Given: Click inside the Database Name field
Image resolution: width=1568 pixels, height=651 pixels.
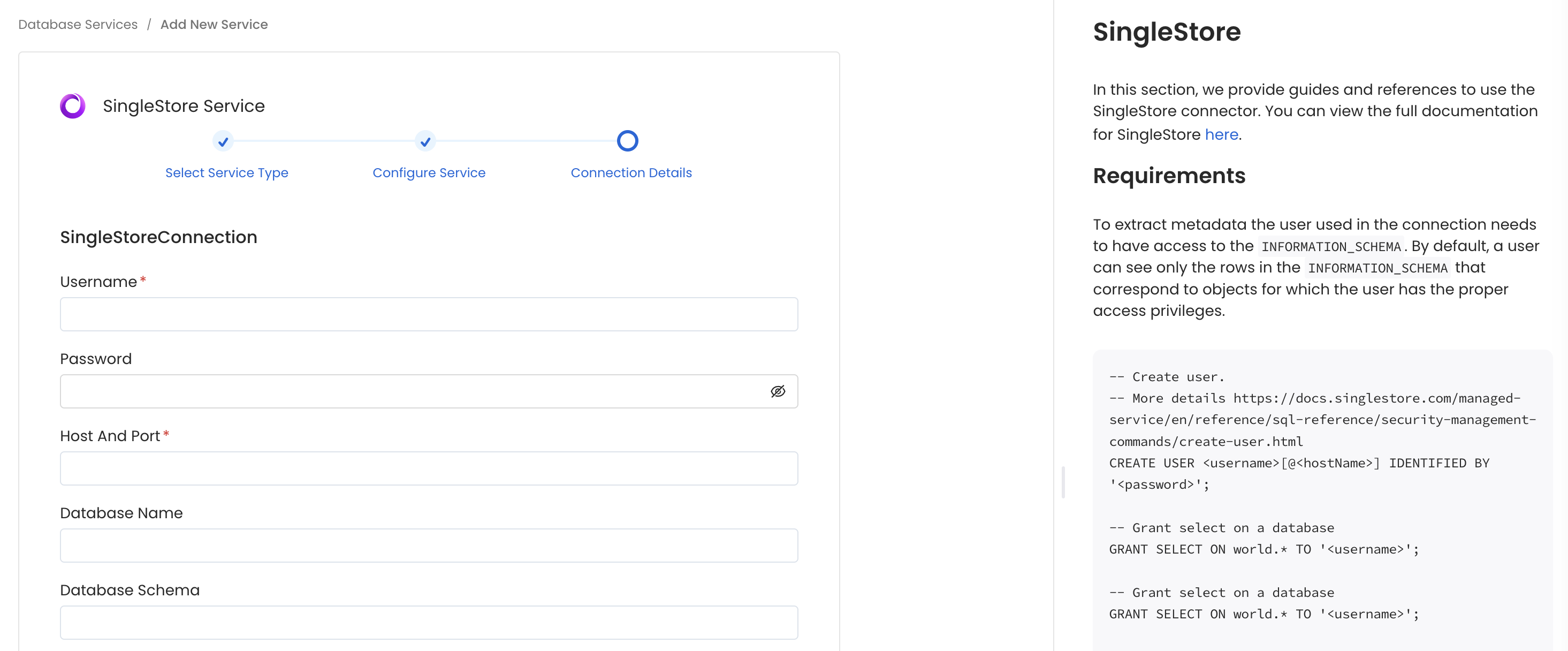Looking at the screenshot, I should 429,545.
